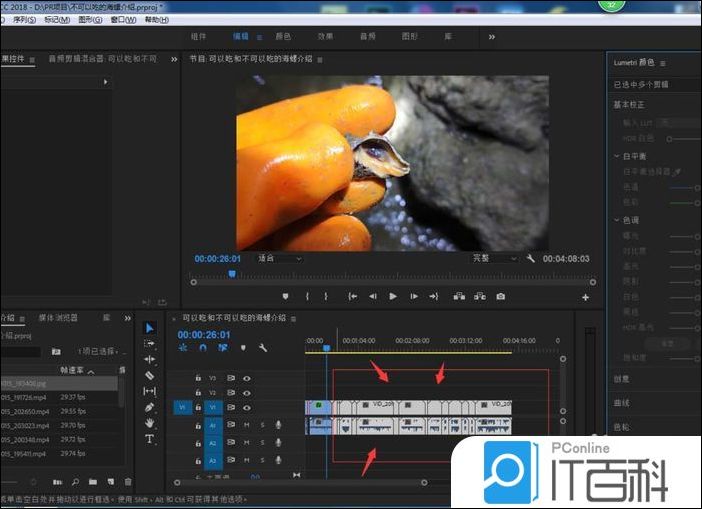Open the 媒体浏览器 panel tab
The height and width of the screenshot is (509, 702).
58,317
